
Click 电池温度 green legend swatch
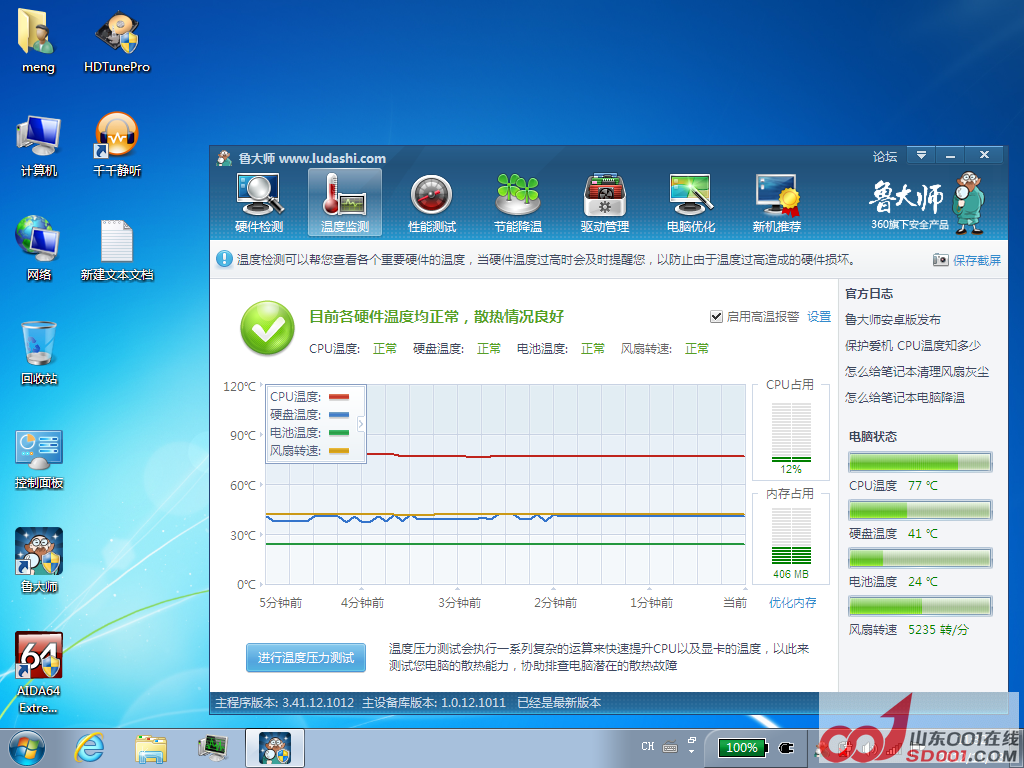tap(338, 432)
